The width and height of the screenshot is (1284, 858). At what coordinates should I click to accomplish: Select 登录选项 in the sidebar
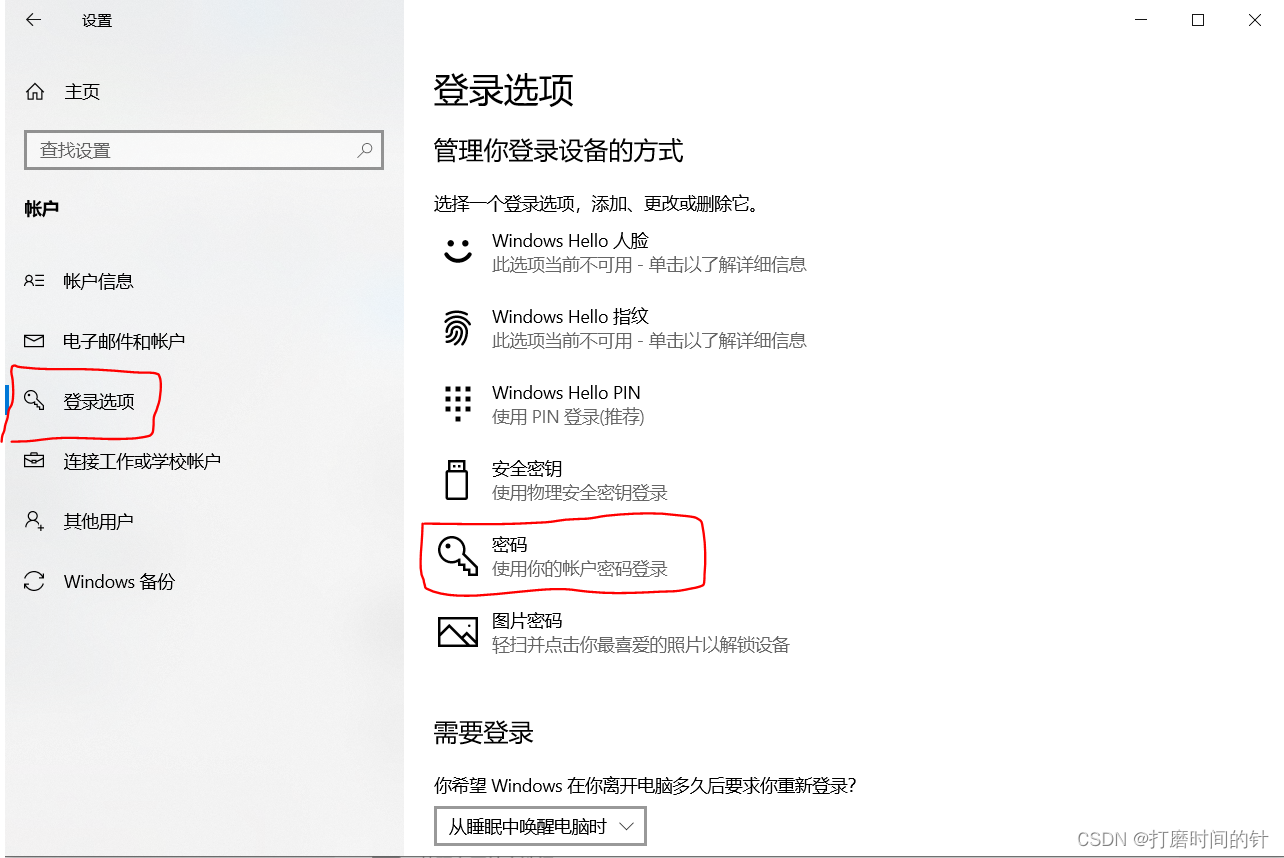coord(98,401)
